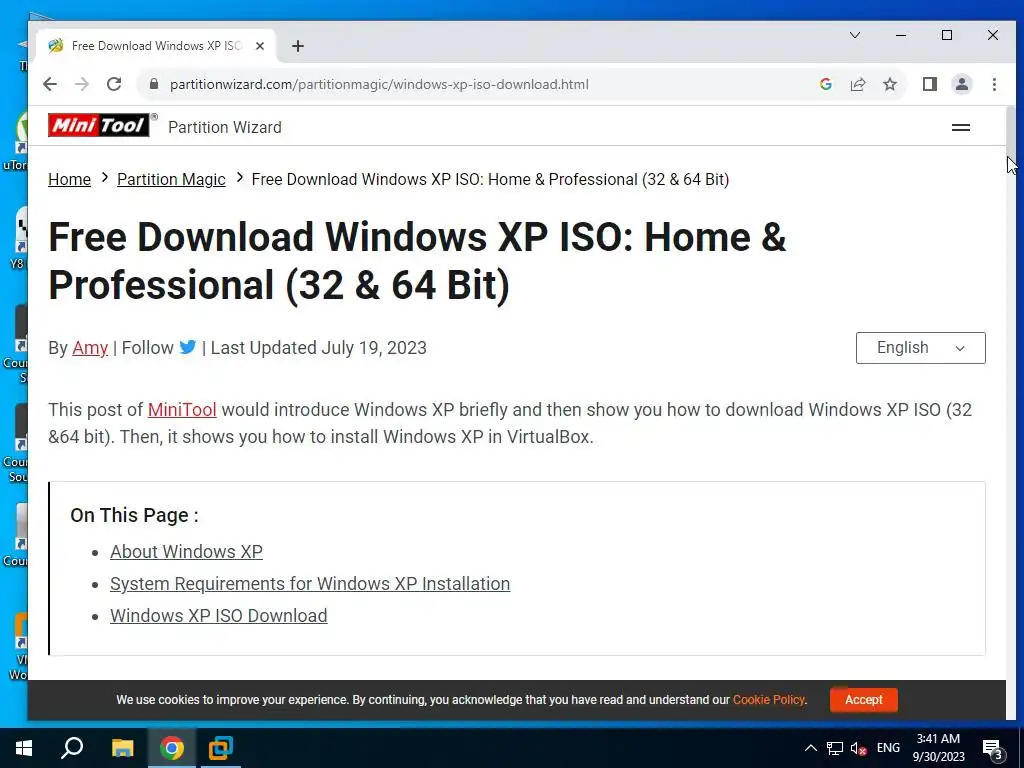Reload the page with the refresh icon
The image size is (1024, 768).
pyautogui.click(x=114, y=84)
